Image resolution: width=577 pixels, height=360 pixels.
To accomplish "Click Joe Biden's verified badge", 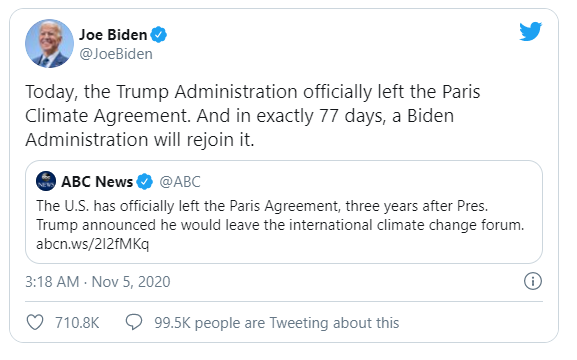I will point(159,35).
